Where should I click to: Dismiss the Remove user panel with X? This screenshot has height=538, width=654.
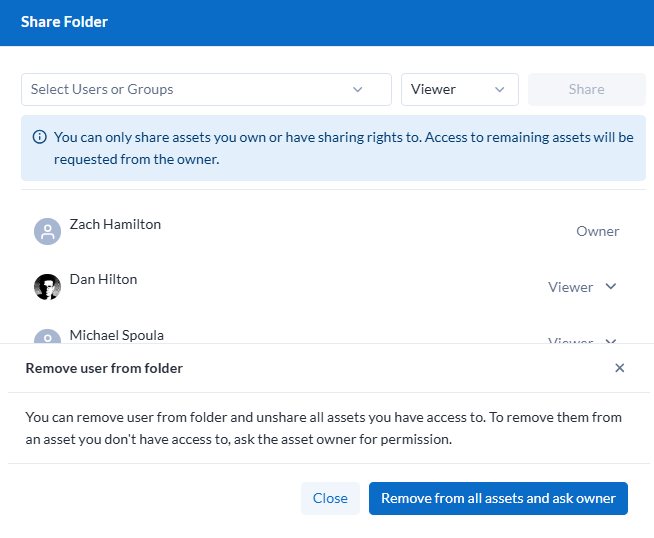pyautogui.click(x=619, y=368)
